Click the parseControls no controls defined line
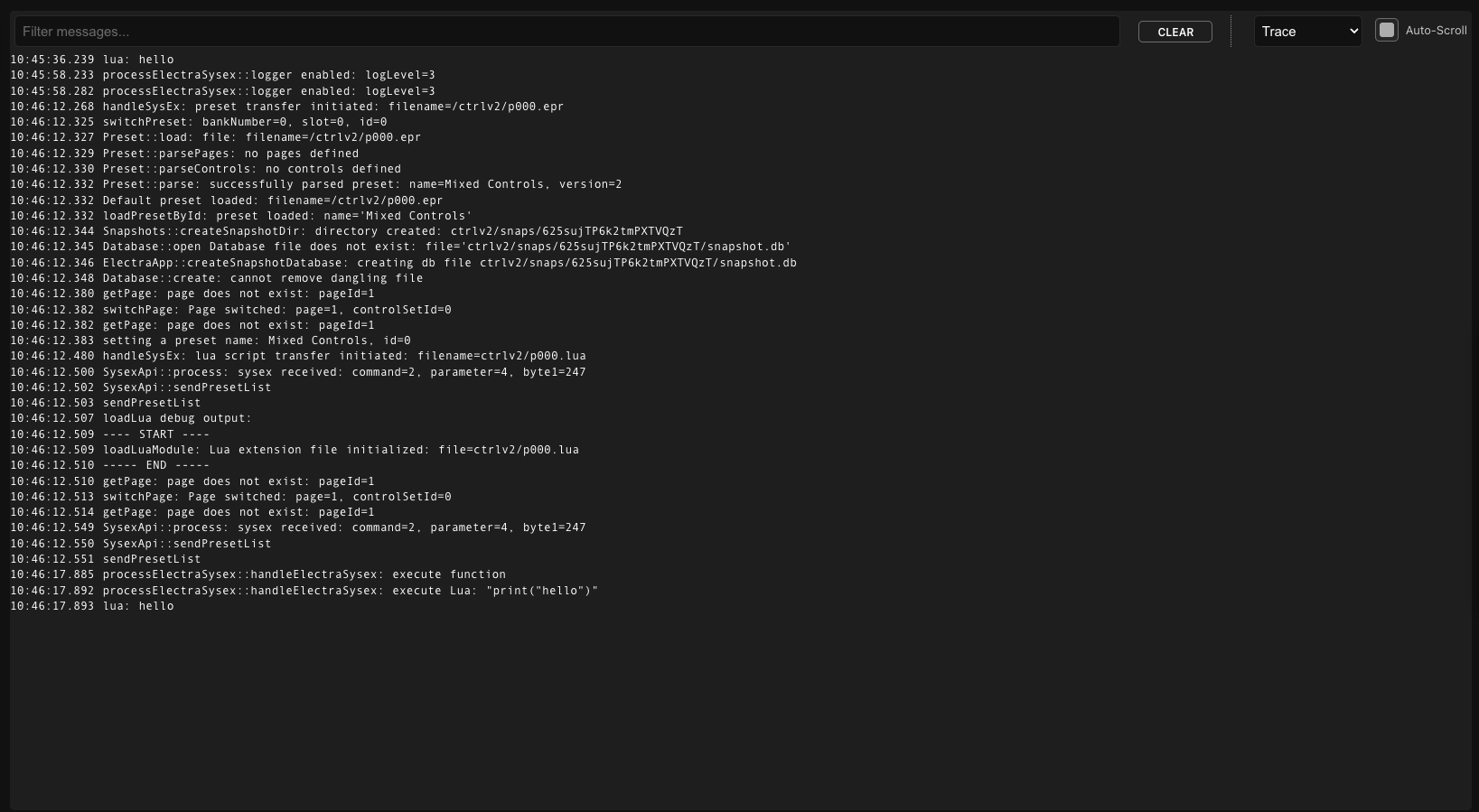This screenshot has height=812, width=1479. tap(205, 169)
